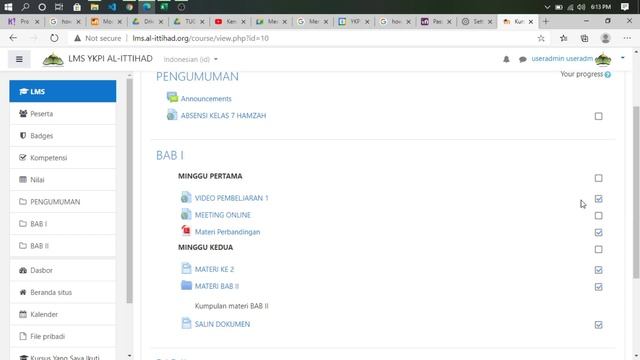Tick ABSENSI KELAS 7 HAMZAH completion box
640x360 pixels.
[598, 116]
